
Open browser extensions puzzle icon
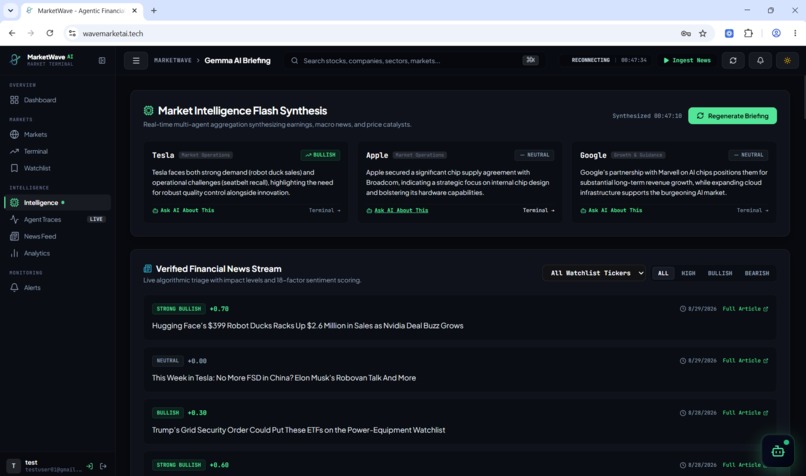click(748, 33)
